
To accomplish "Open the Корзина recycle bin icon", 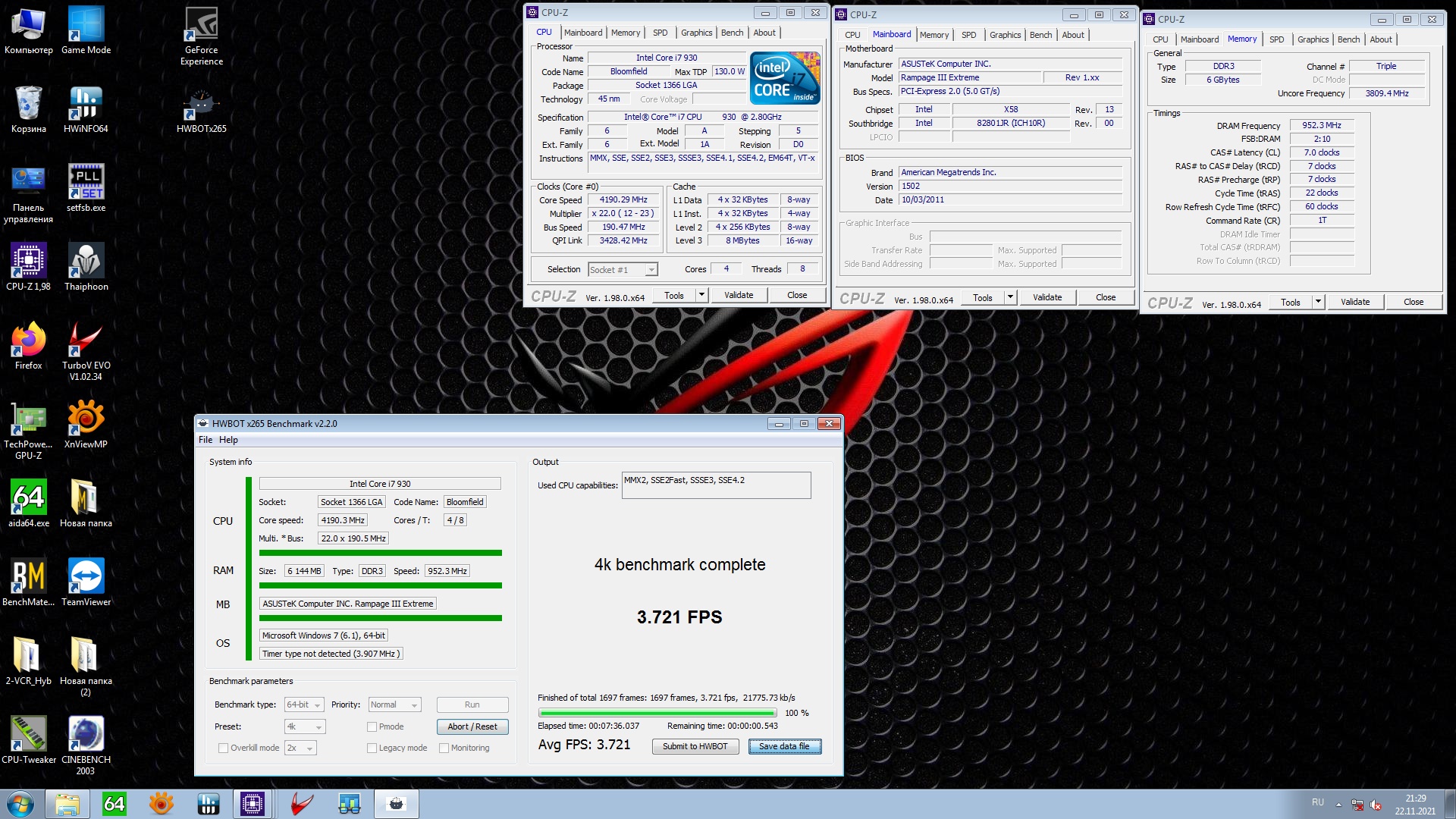I will point(29,109).
